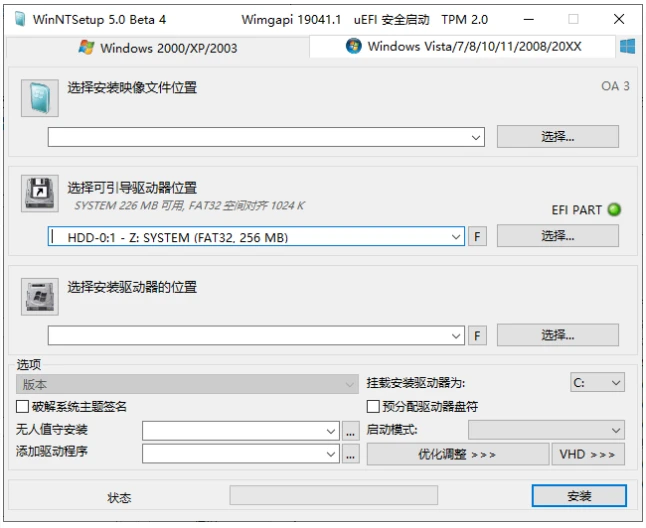Screen dimensions: 646x528
Task: Click the TPM 2.0 title bar text
Action: pyautogui.click(x=464, y=19)
